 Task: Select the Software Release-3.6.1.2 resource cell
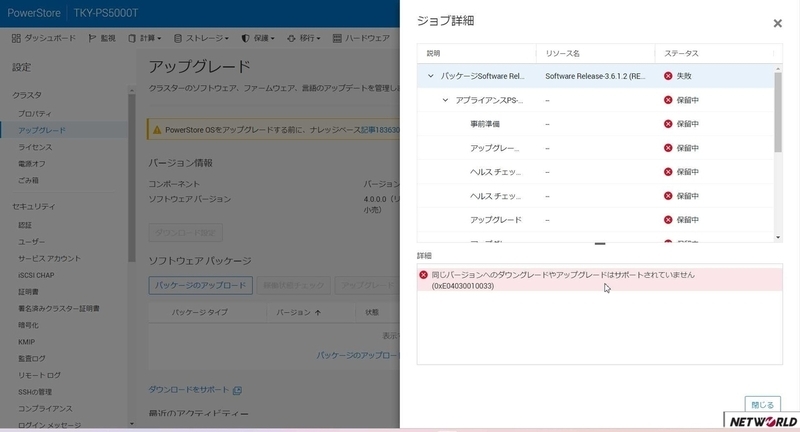595,76
